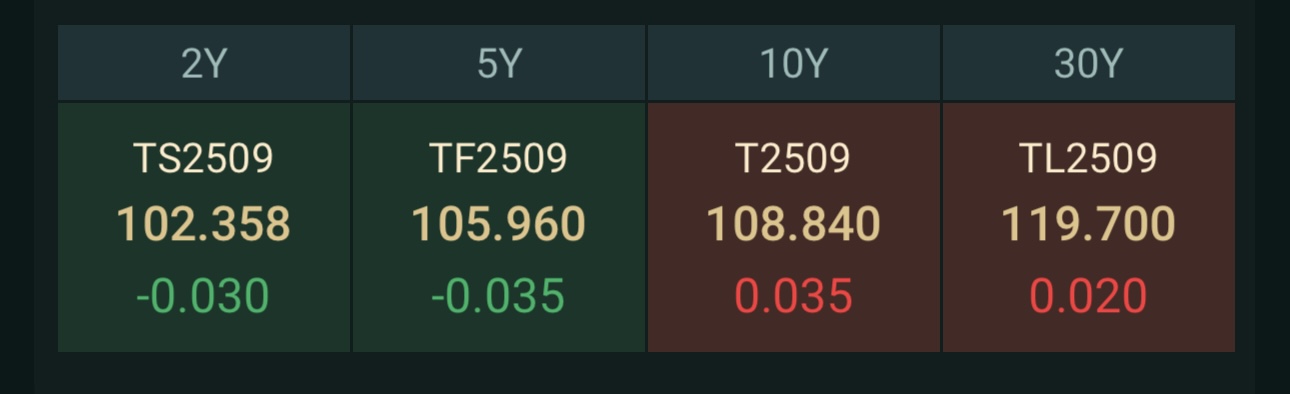Click the red 0.035 change value

point(794,296)
